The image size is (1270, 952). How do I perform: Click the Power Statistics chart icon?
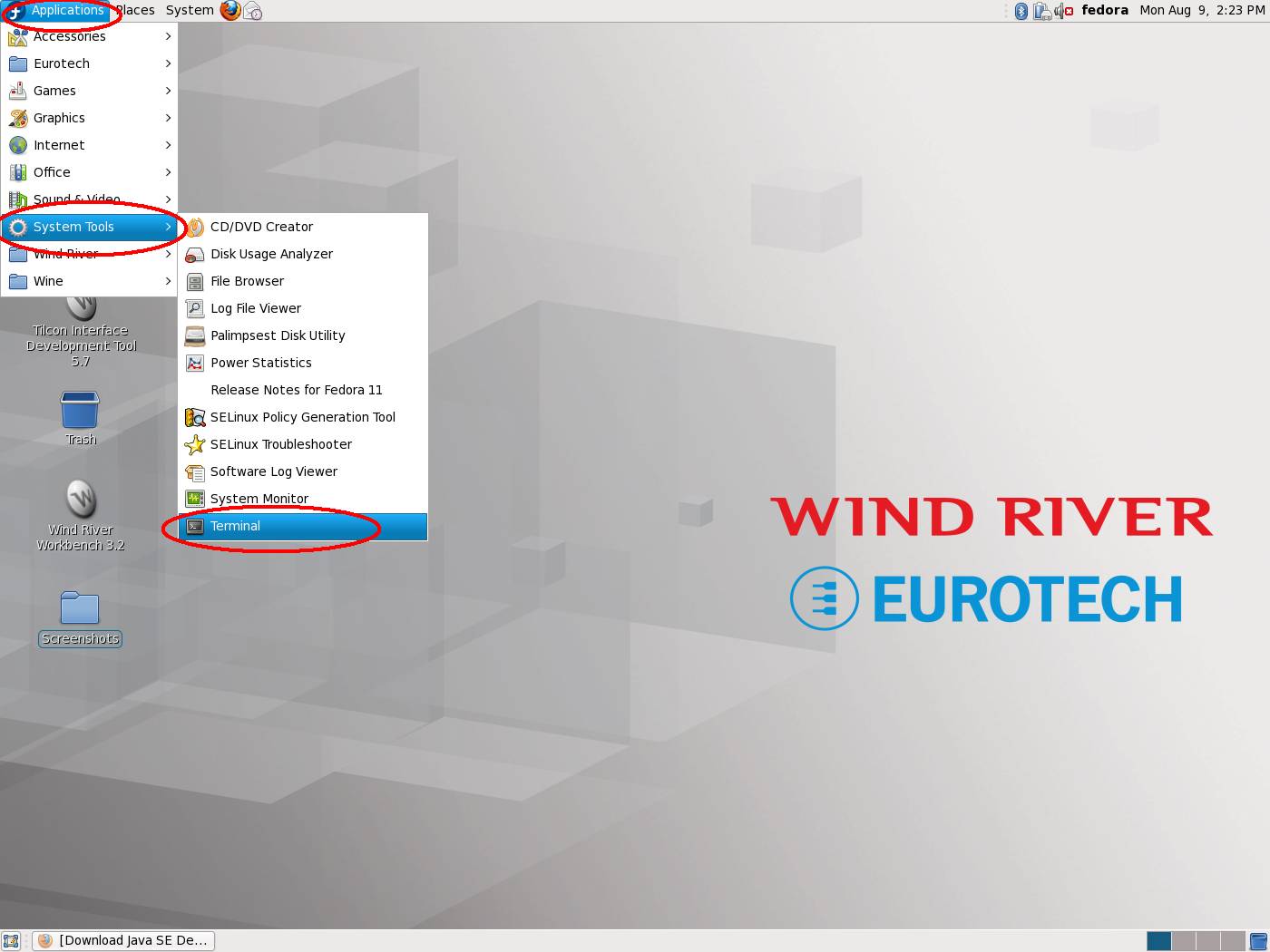pyautogui.click(x=195, y=363)
